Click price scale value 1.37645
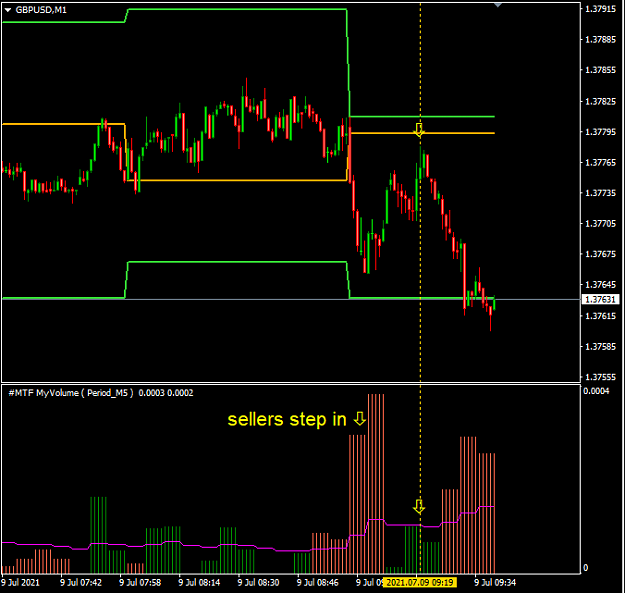The height and width of the screenshot is (593, 625). 600,285
